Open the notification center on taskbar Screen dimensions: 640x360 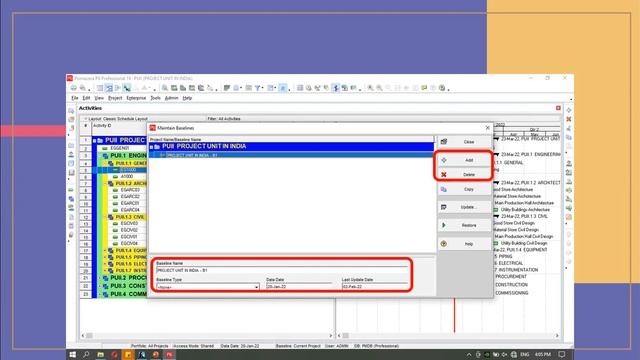point(562,354)
